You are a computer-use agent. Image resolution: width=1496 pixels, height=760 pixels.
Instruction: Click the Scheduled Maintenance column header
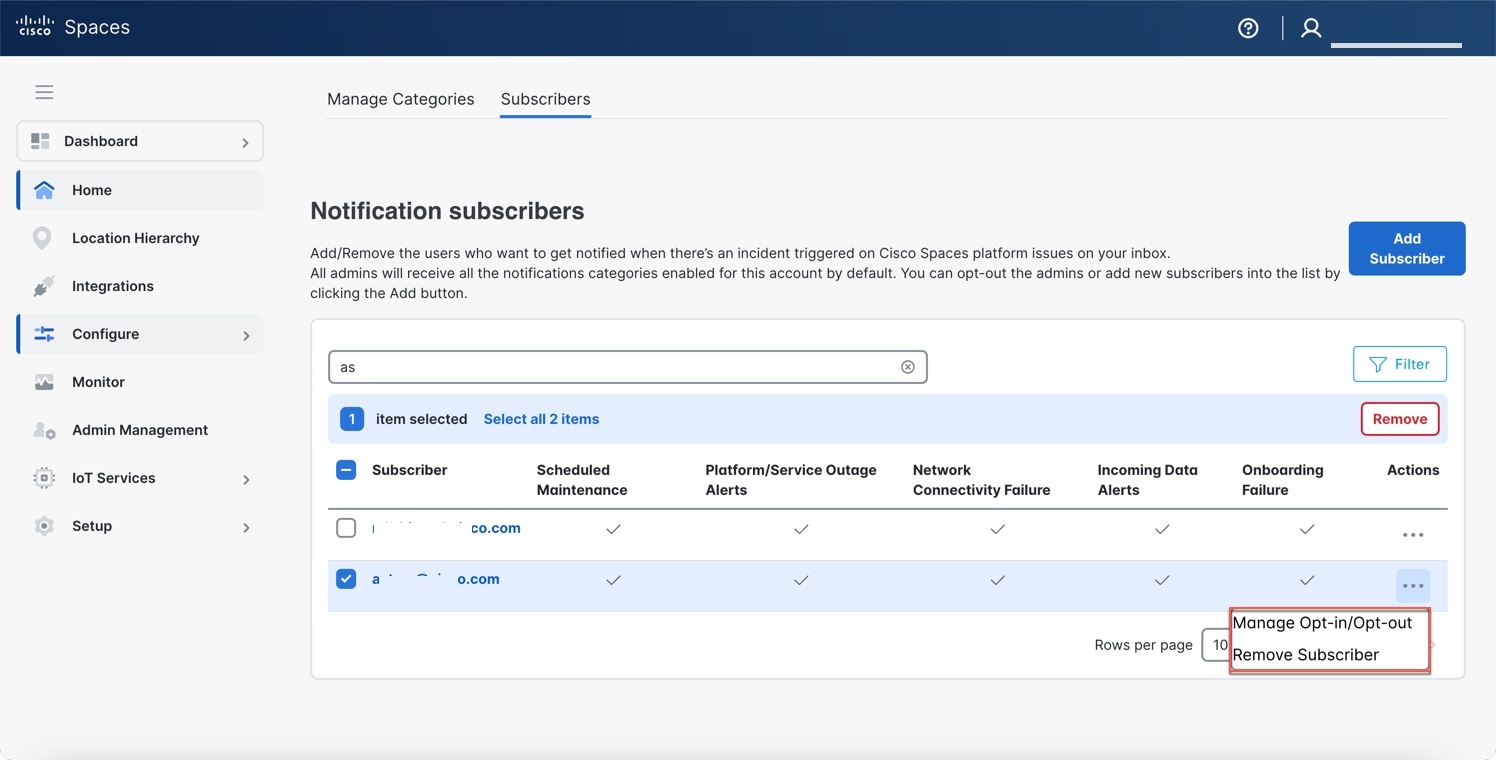[x=582, y=480]
